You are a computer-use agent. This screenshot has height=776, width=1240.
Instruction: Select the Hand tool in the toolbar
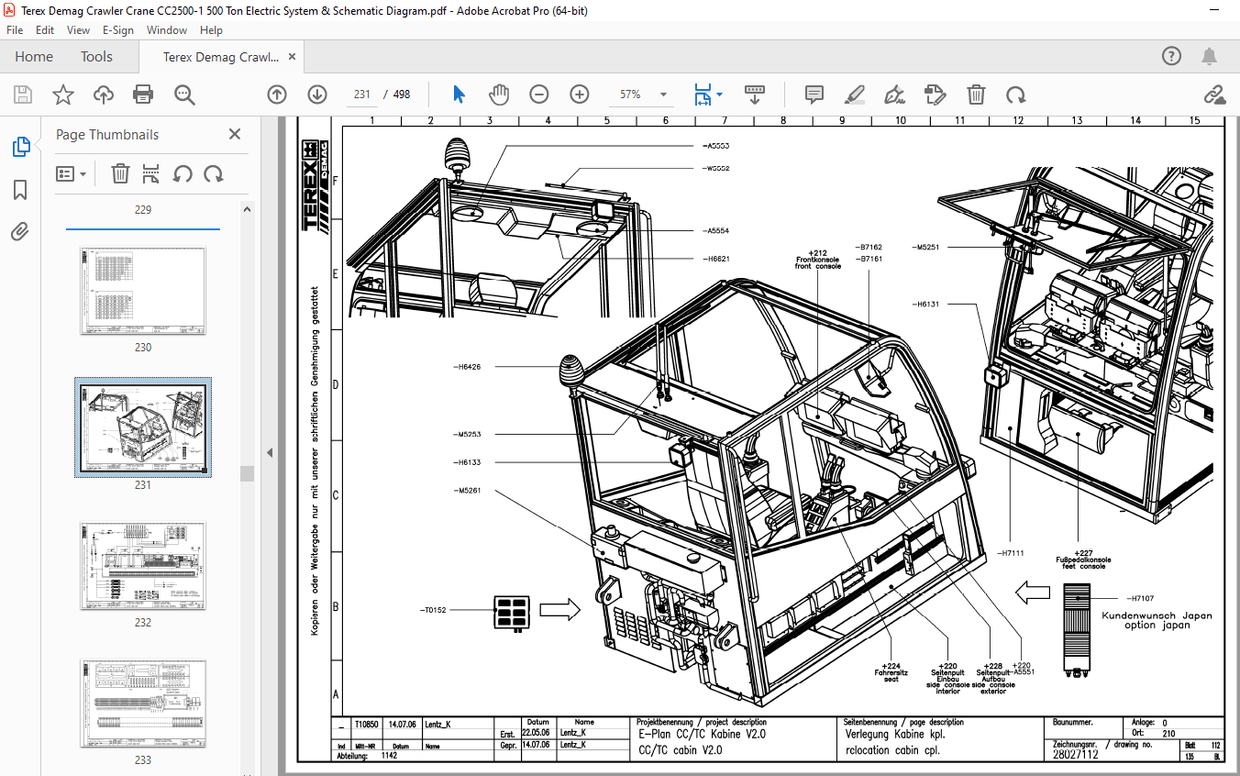tap(499, 94)
